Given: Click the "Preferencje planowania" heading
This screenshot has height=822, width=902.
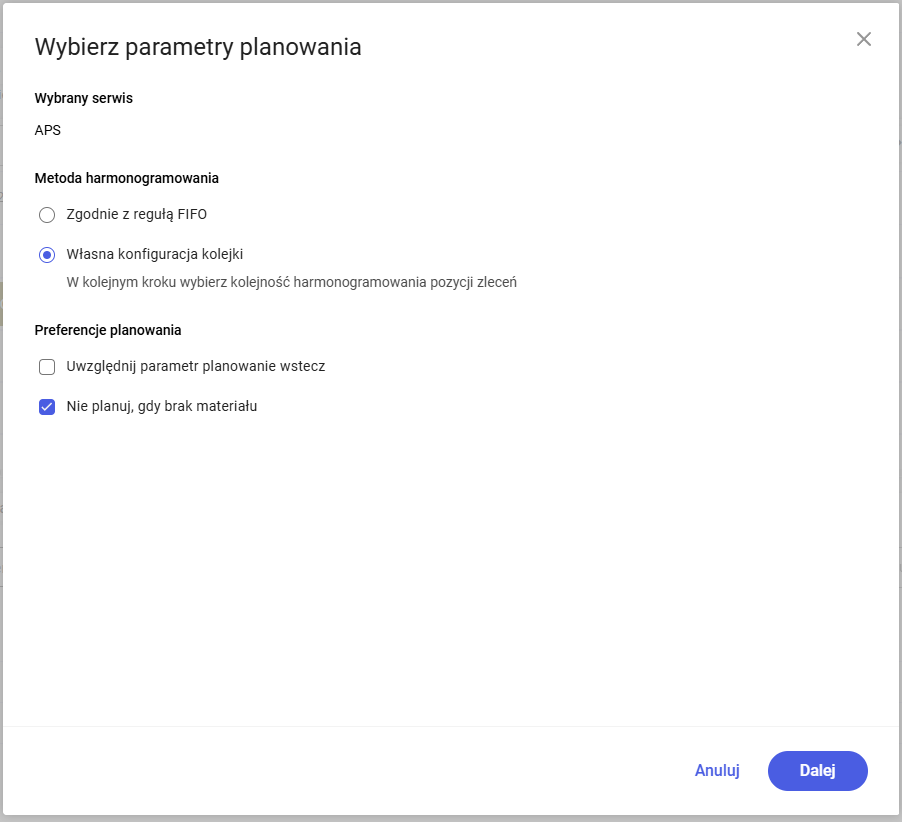Looking at the screenshot, I should 110,329.
